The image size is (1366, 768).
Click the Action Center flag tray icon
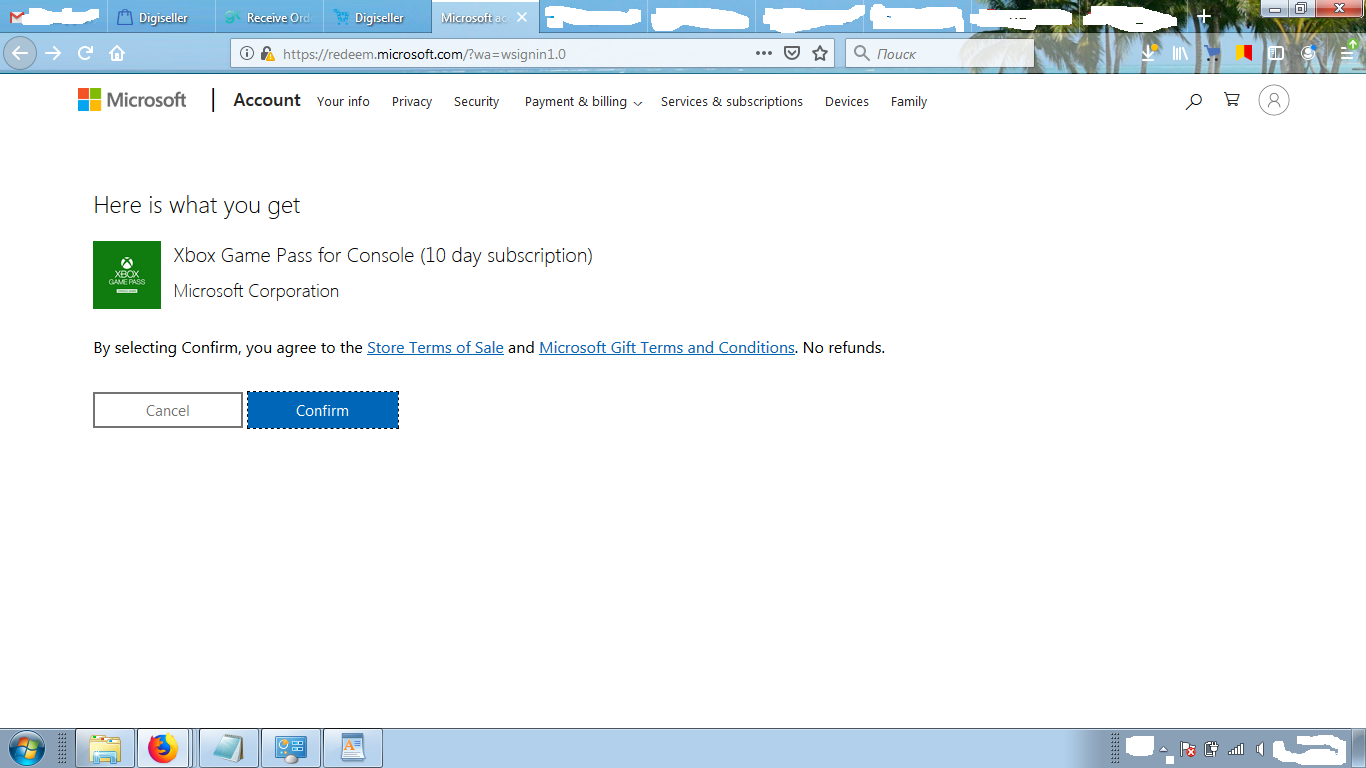[x=1188, y=749]
